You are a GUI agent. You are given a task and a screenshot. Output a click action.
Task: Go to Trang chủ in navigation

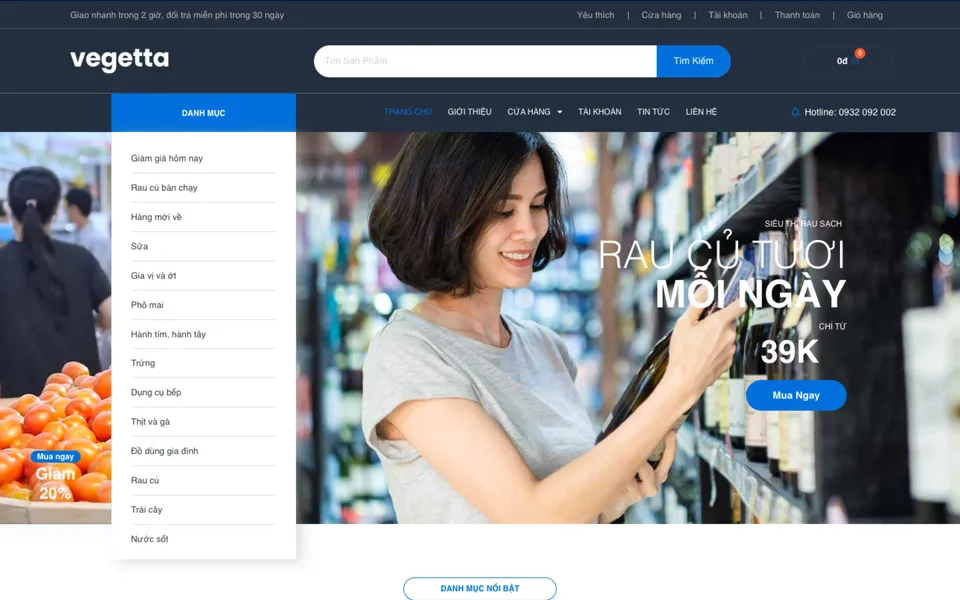(408, 111)
